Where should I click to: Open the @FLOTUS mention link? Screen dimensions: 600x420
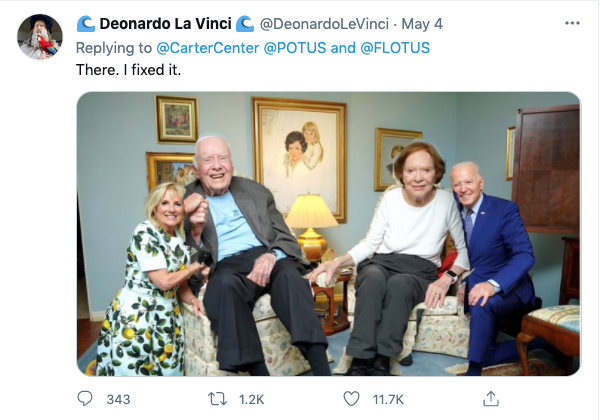point(398,48)
